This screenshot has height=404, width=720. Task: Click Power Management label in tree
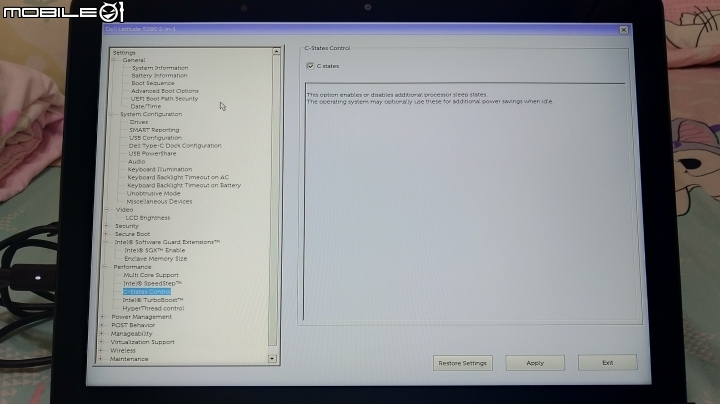pyautogui.click(x=141, y=317)
